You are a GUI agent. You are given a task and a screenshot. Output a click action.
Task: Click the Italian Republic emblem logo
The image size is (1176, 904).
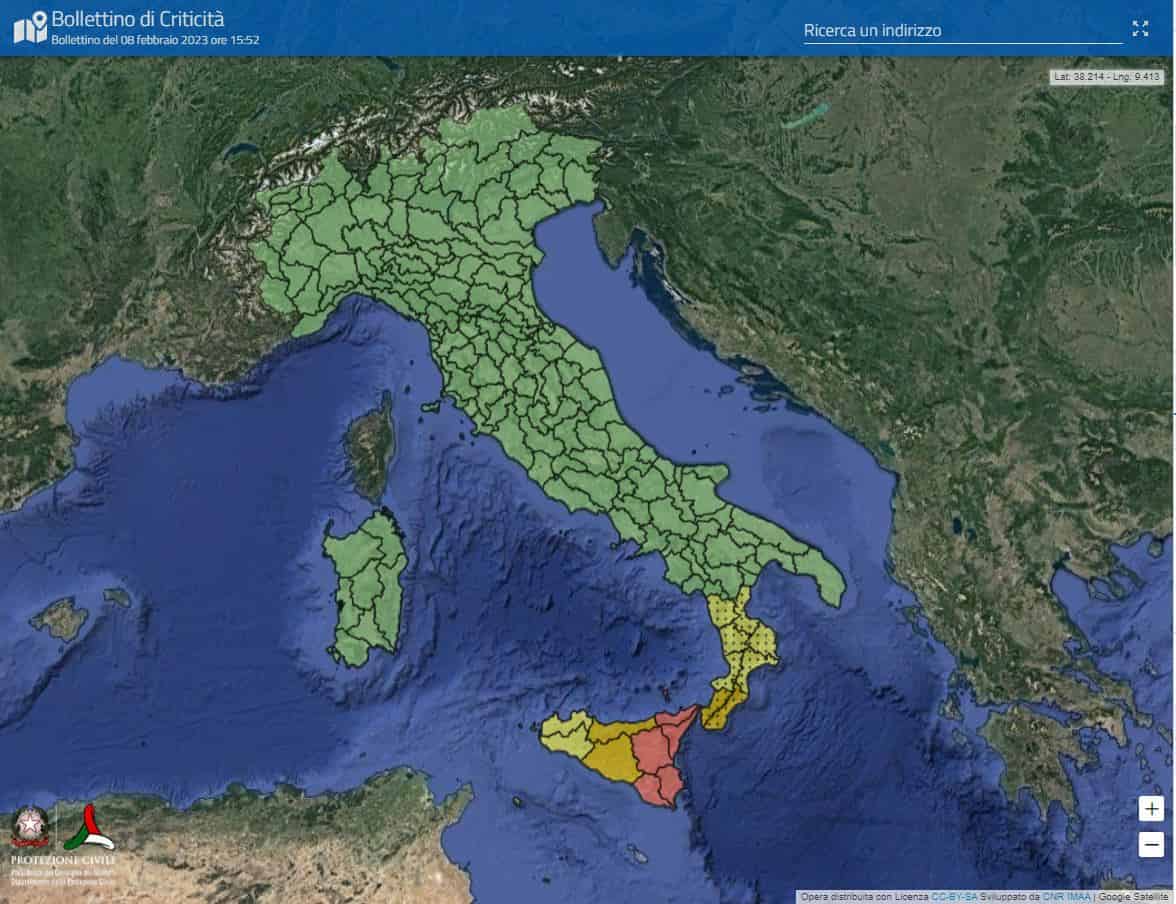pos(31,827)
